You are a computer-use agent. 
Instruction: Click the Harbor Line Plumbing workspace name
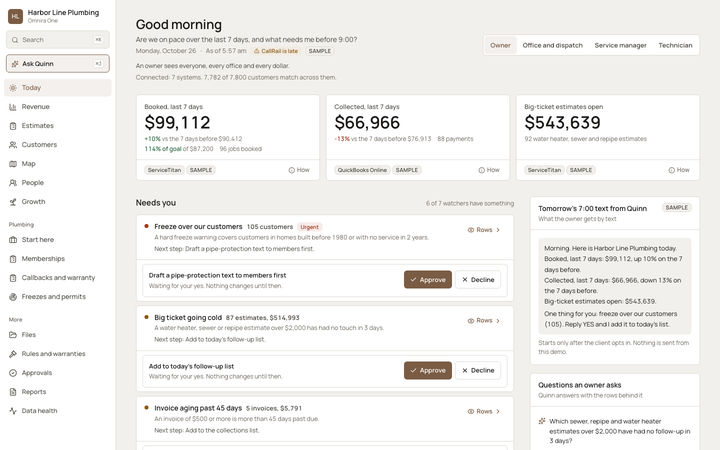(x=63, y=12)
